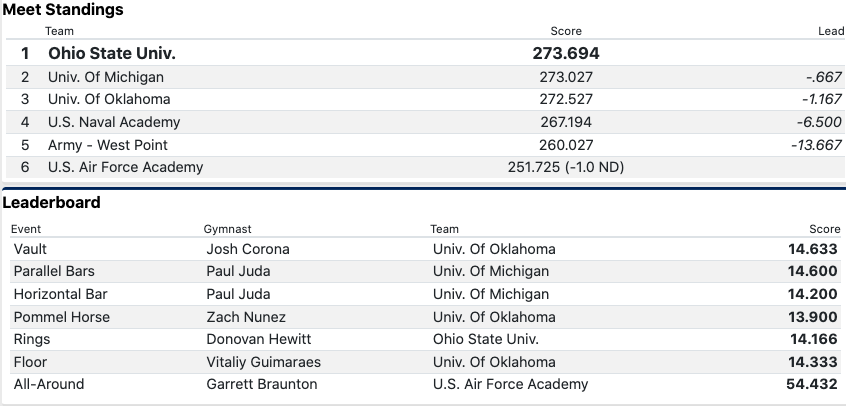Screen dimensions: 846x406
Task: Click Ohio State's 273.694 score
Action: (565, 53)
